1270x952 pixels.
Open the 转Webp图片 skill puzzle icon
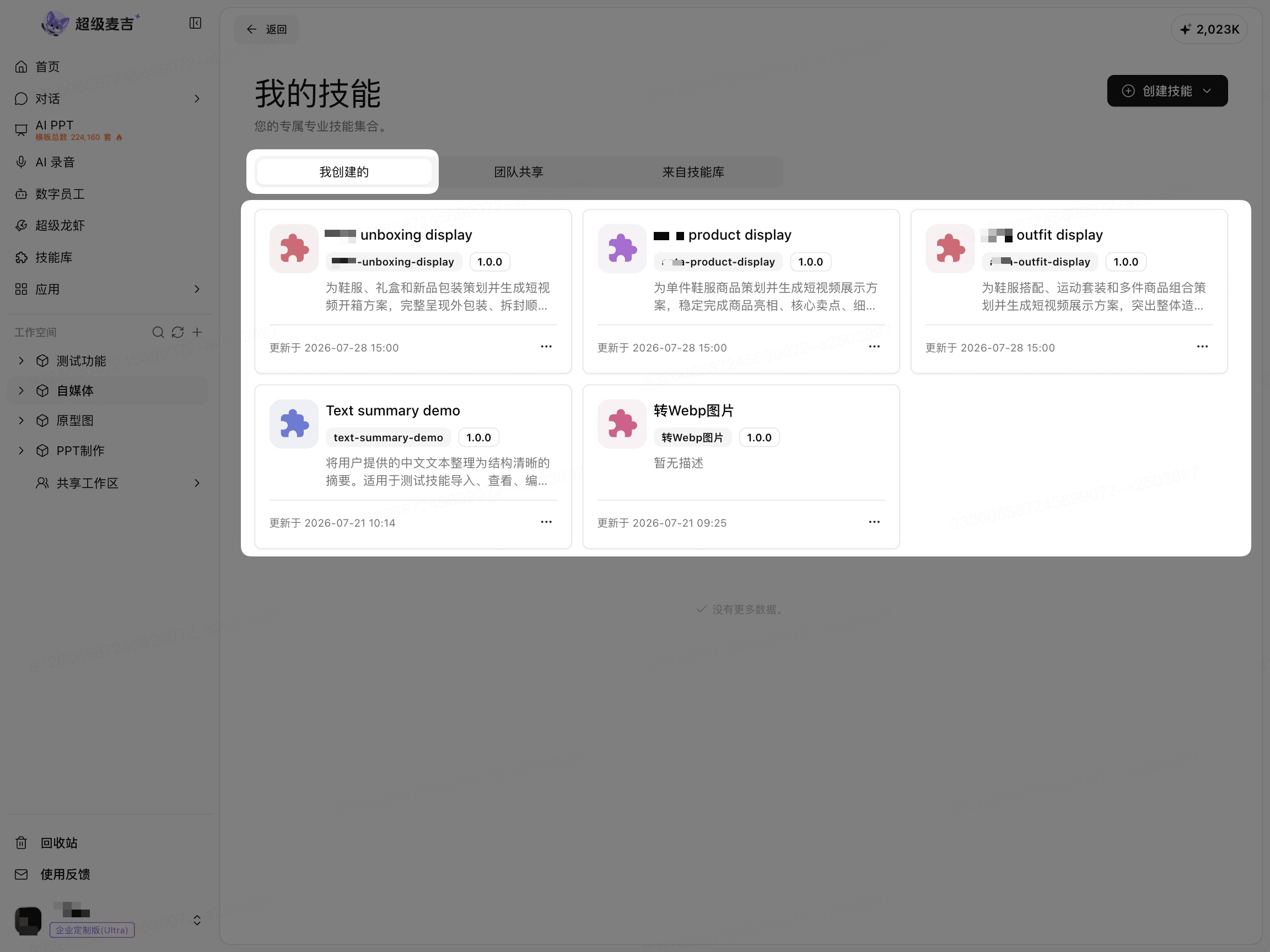click(622, 424)
